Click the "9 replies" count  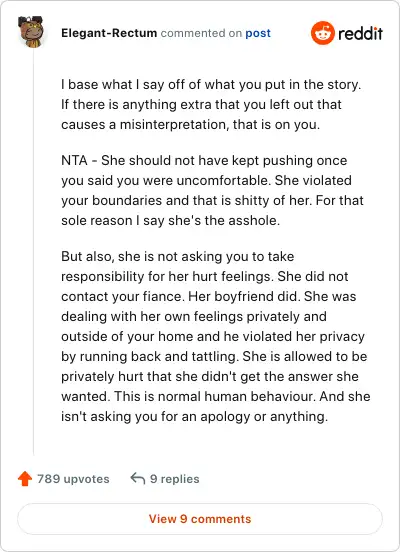point(175,479)
